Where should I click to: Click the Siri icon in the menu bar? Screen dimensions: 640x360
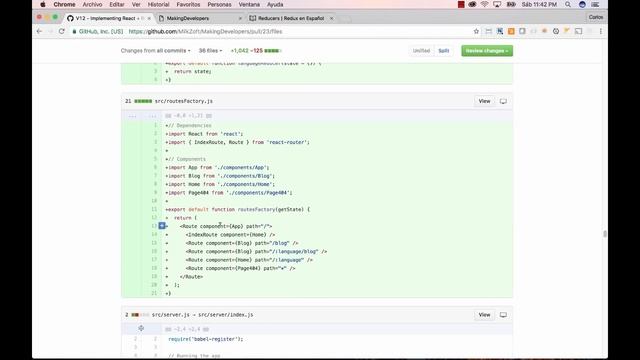[x=582, y=4]
